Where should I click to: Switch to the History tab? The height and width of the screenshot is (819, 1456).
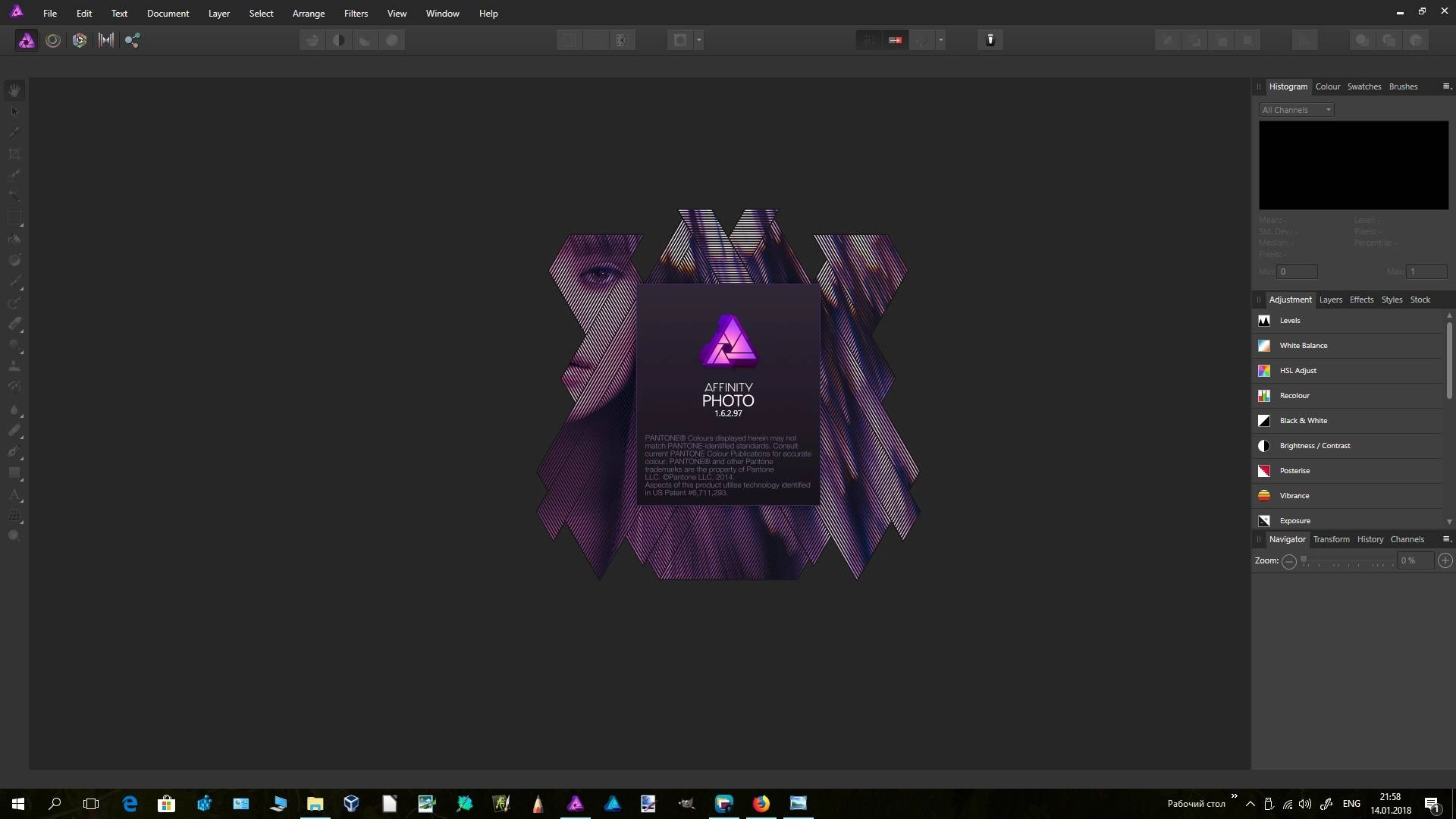pos(1370,539)
